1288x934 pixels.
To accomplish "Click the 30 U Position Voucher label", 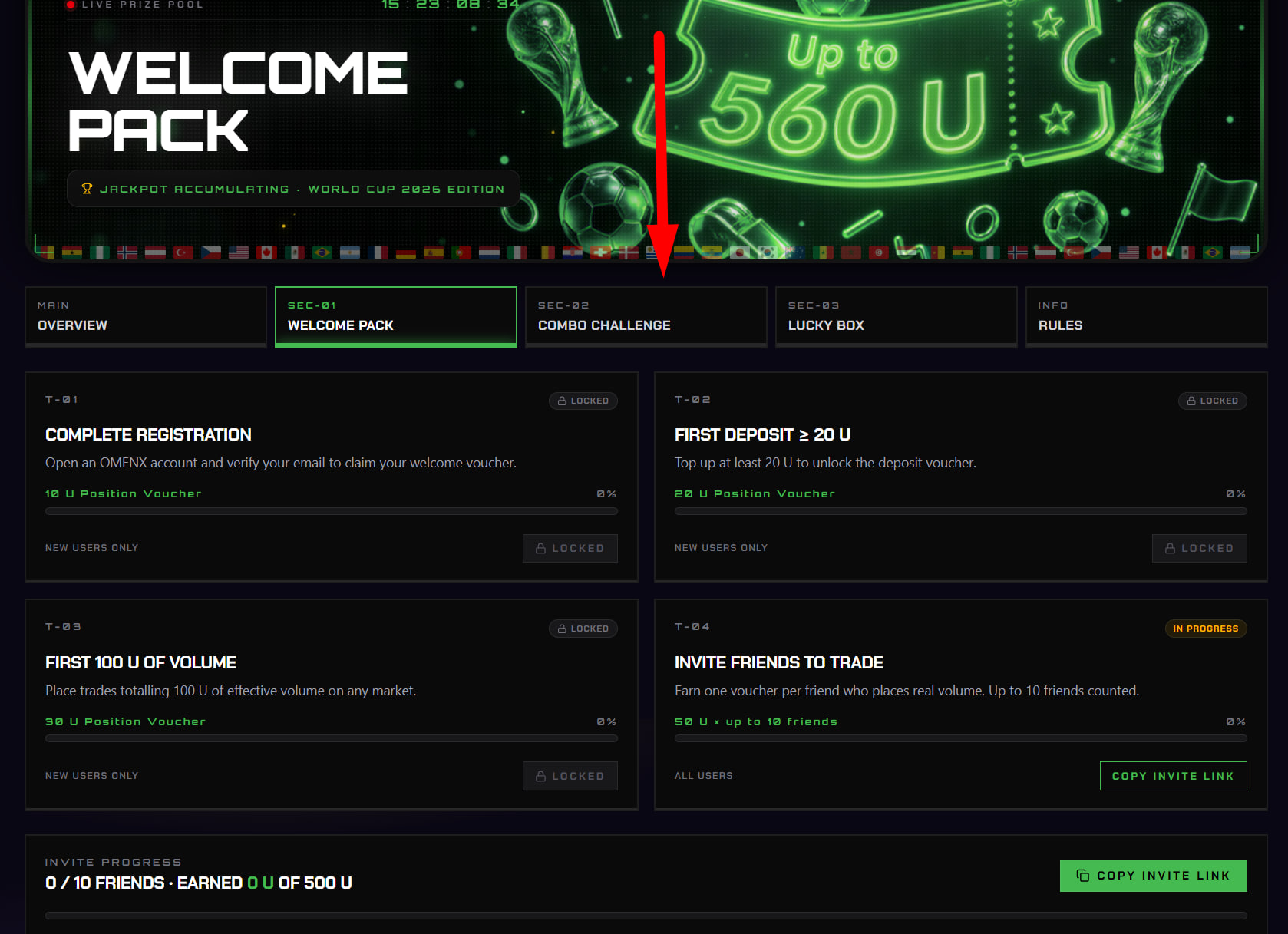I will pos(126,722).
